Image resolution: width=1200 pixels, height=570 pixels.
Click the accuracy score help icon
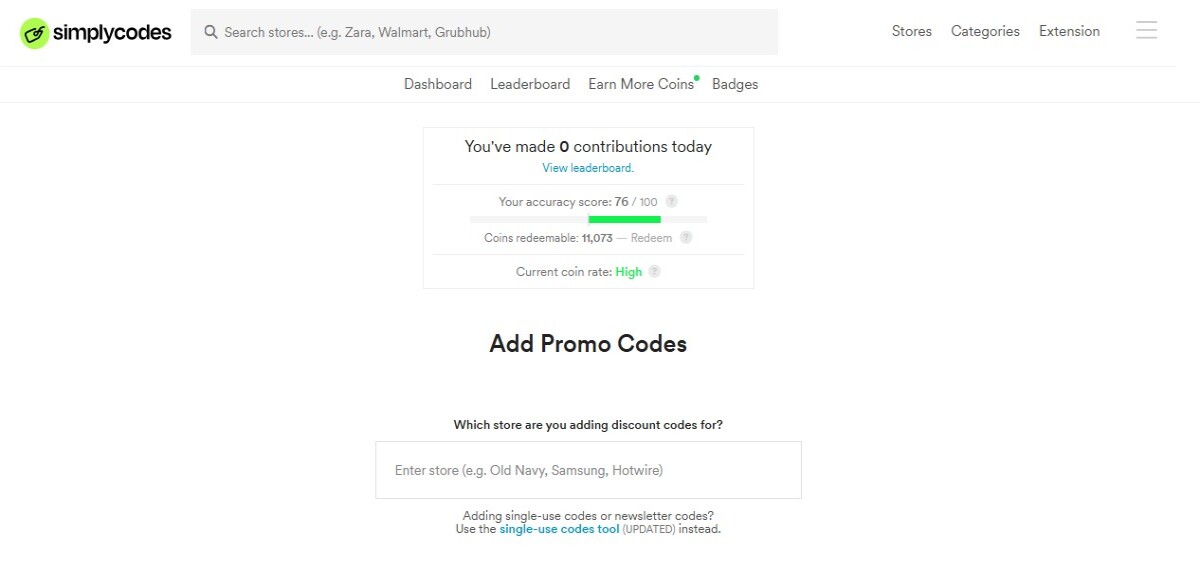point(672,202)
